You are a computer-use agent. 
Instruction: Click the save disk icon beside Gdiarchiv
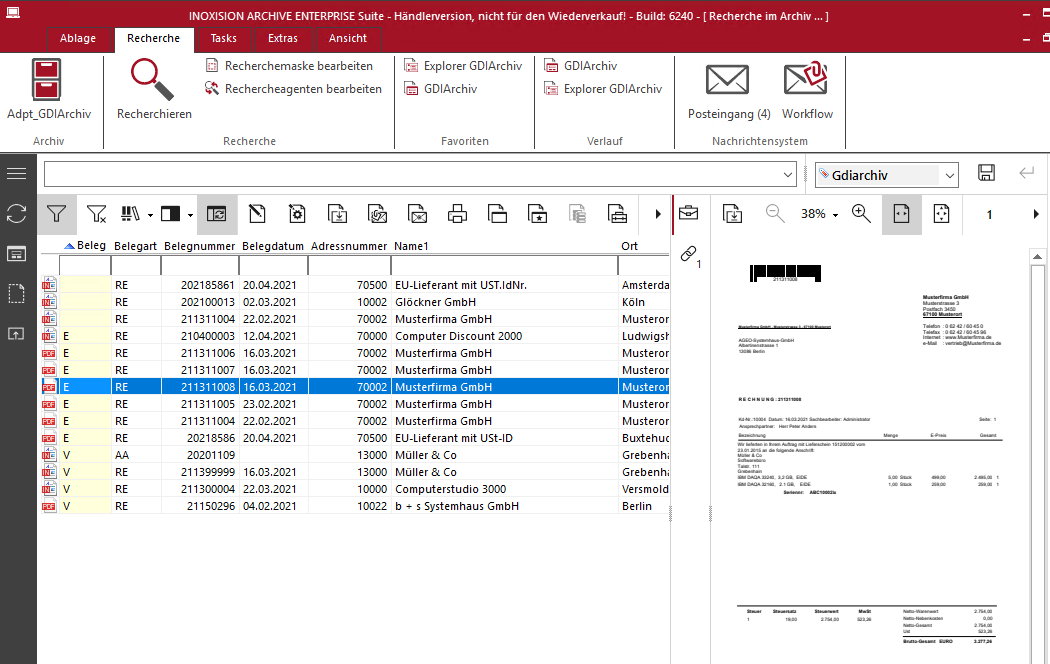(986, 174)
